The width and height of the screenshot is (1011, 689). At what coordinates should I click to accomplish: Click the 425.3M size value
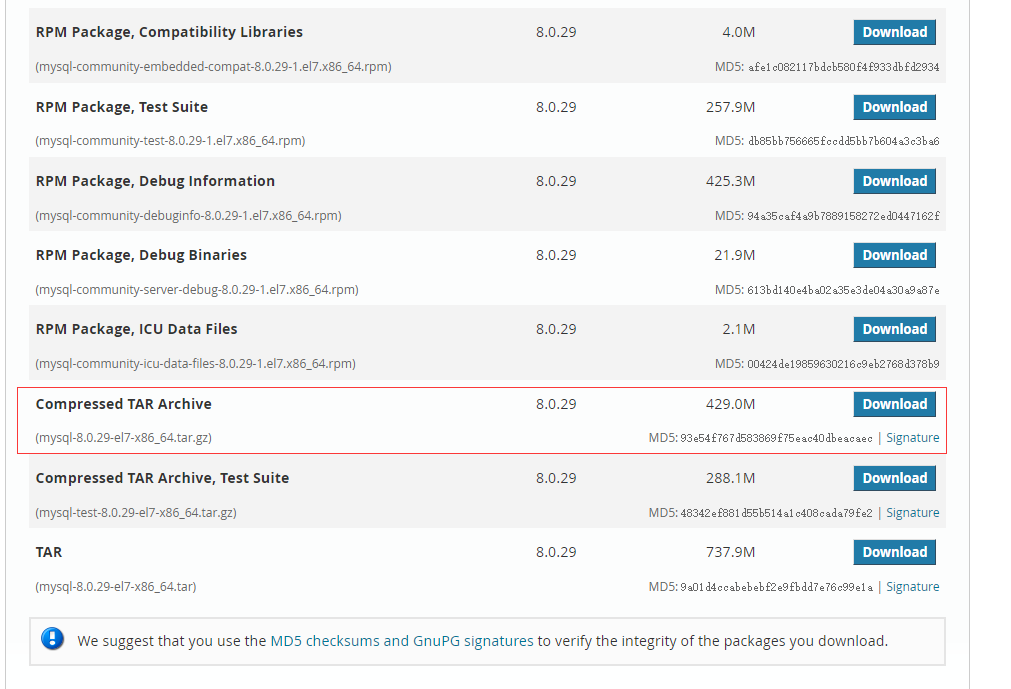(731, 181)
